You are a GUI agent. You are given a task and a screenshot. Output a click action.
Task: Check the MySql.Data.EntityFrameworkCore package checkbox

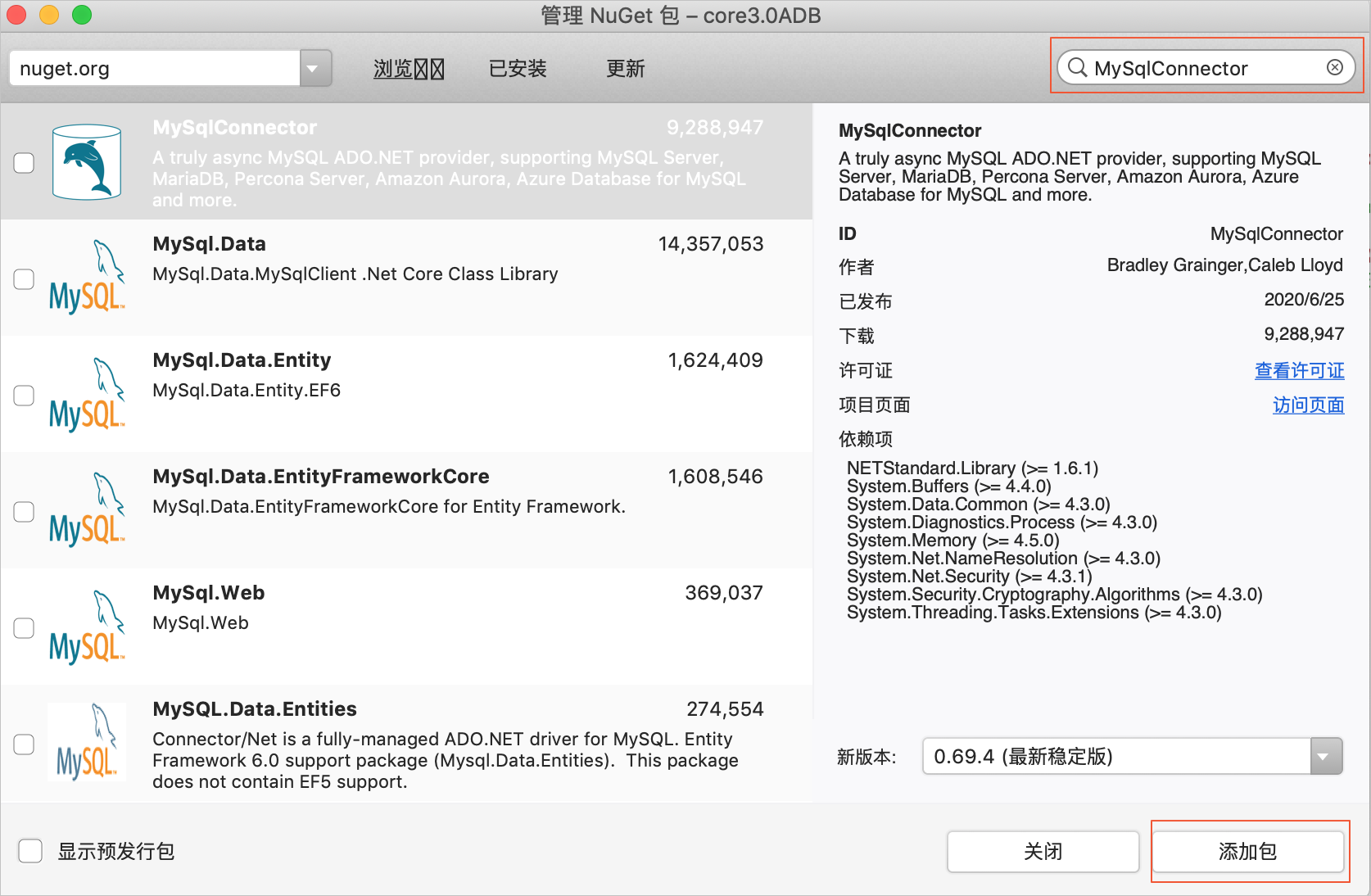tap(24, 511)
